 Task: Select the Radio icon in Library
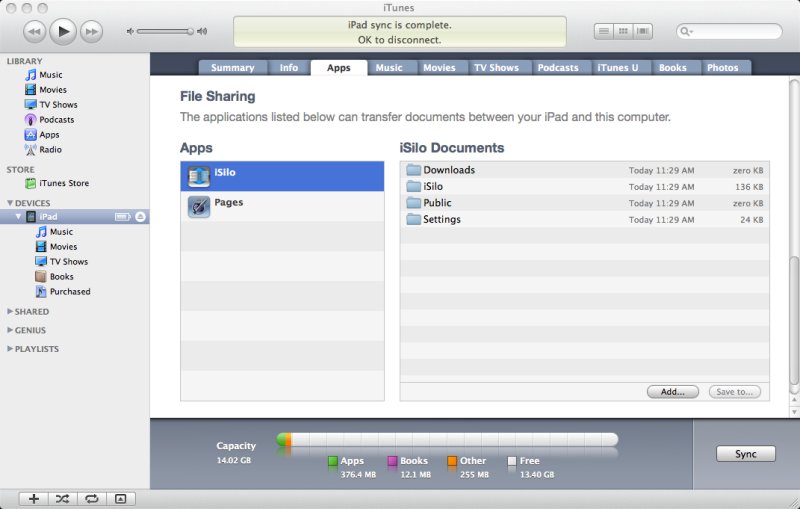click(31, 150)
